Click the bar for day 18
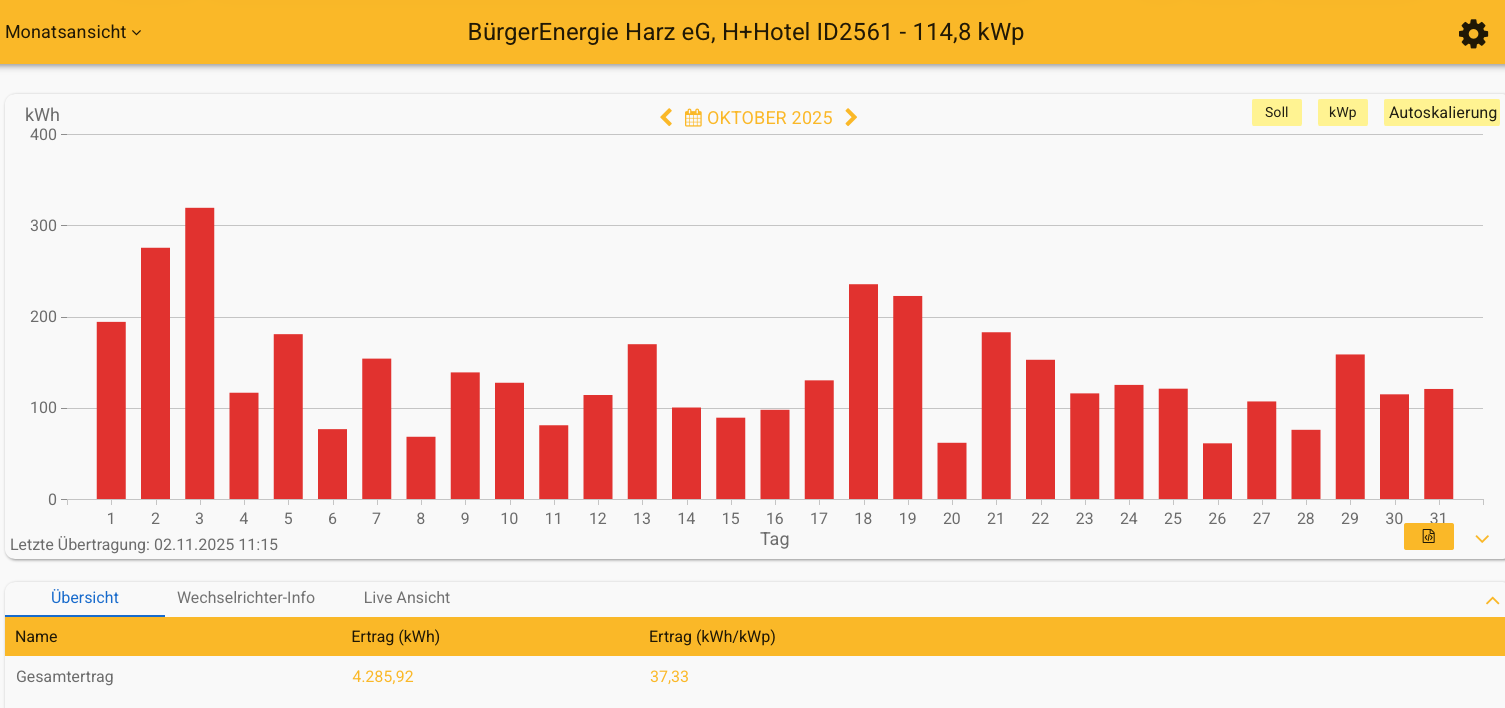Viewport: 1505px width, 708px height. click(x=863, y=390)
